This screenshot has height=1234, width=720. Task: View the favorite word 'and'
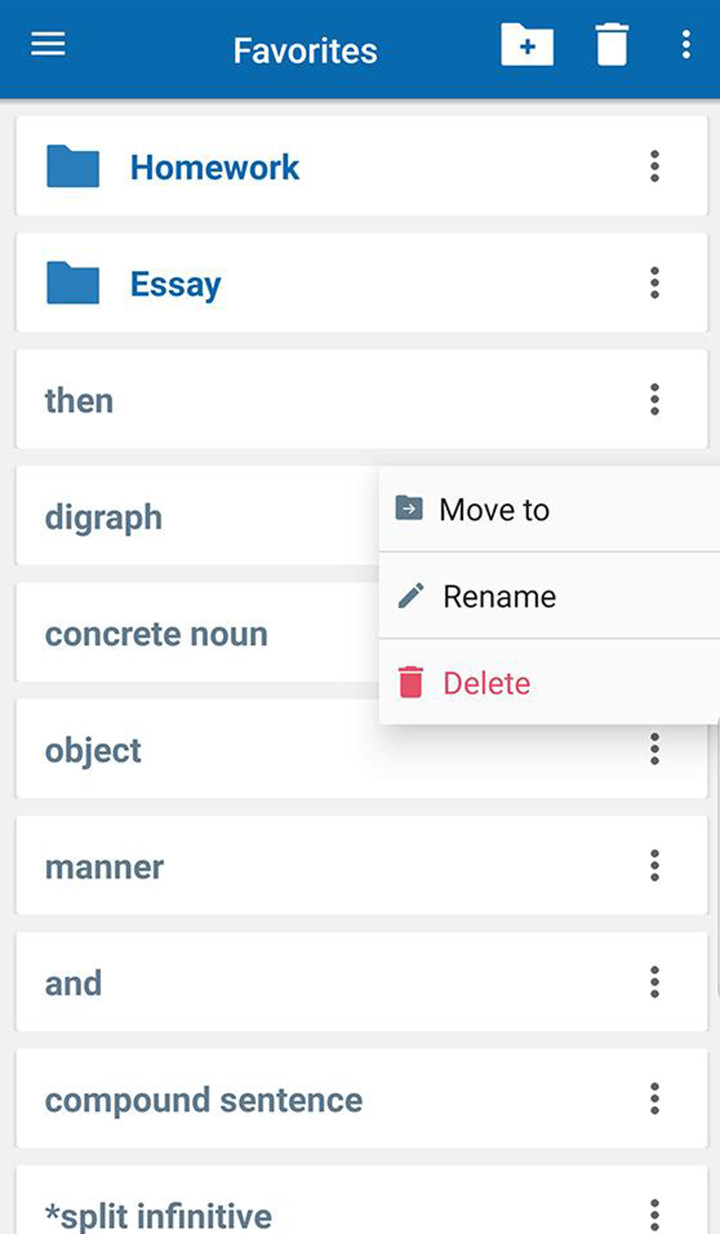click(x=74, y=983)
